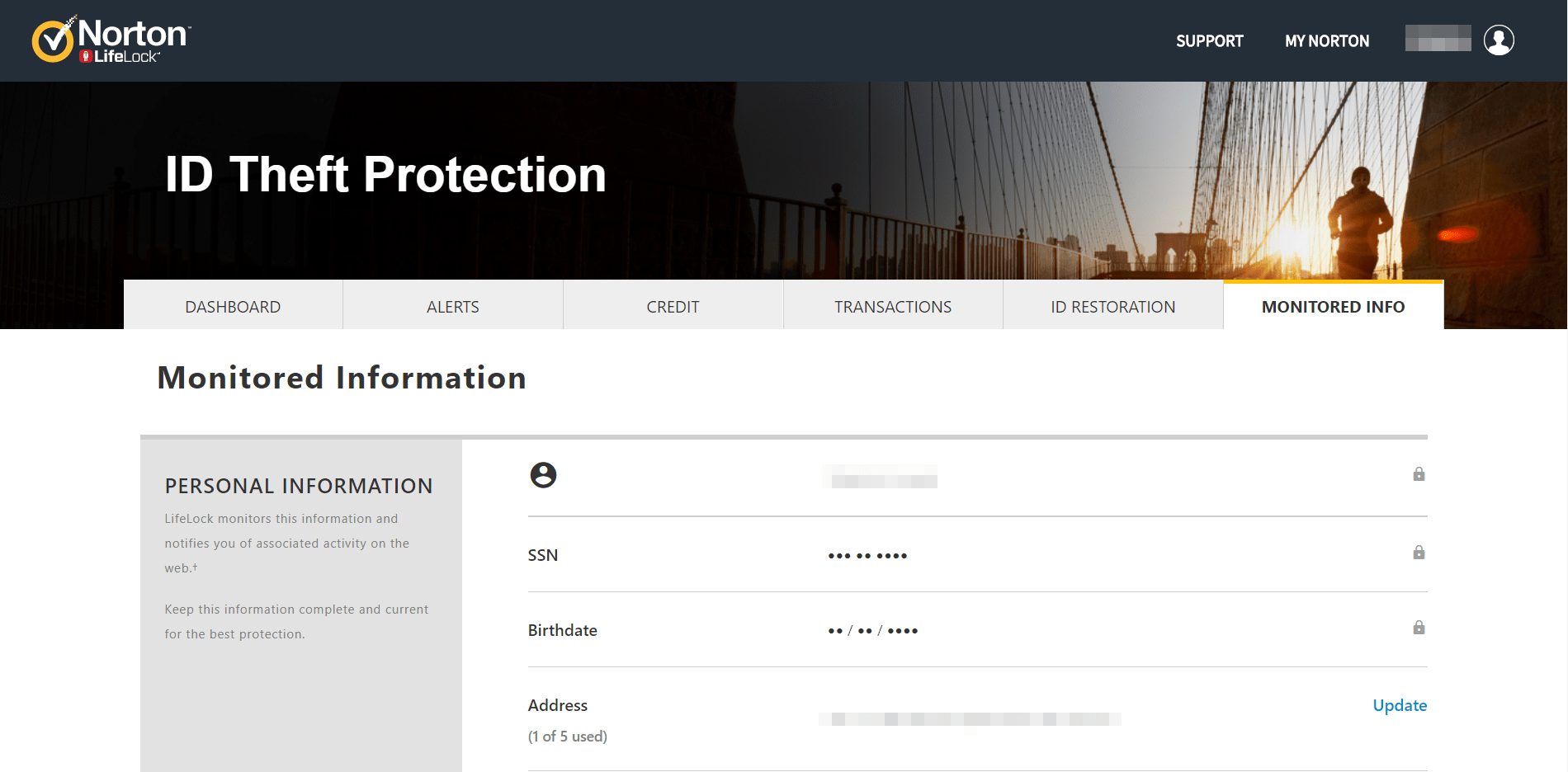The width and height of the screenshot is (1568, 772).
Task: Click the lock icon next to SSN
Action: [1419, 553]
